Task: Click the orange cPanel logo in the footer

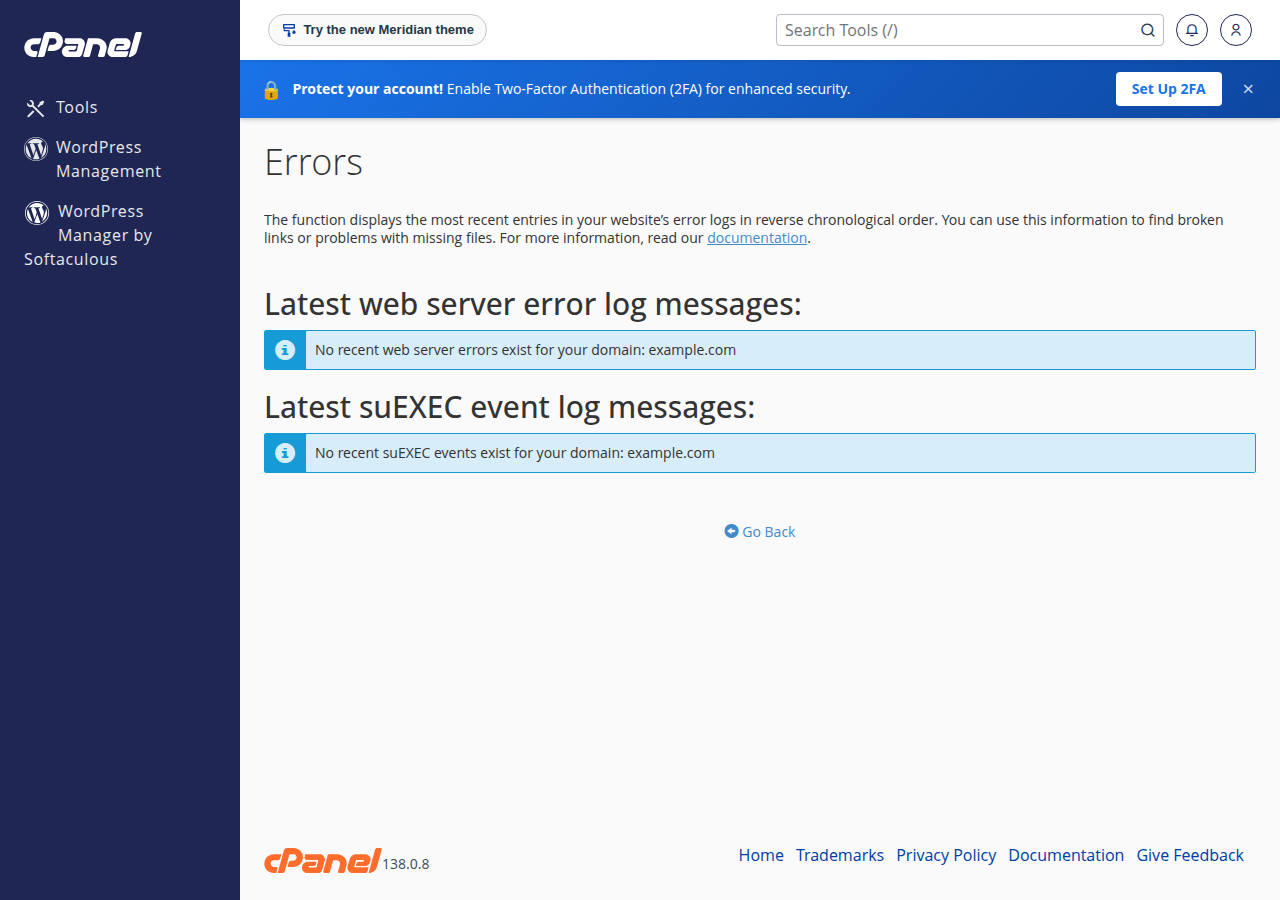Action: coord(322,861)
